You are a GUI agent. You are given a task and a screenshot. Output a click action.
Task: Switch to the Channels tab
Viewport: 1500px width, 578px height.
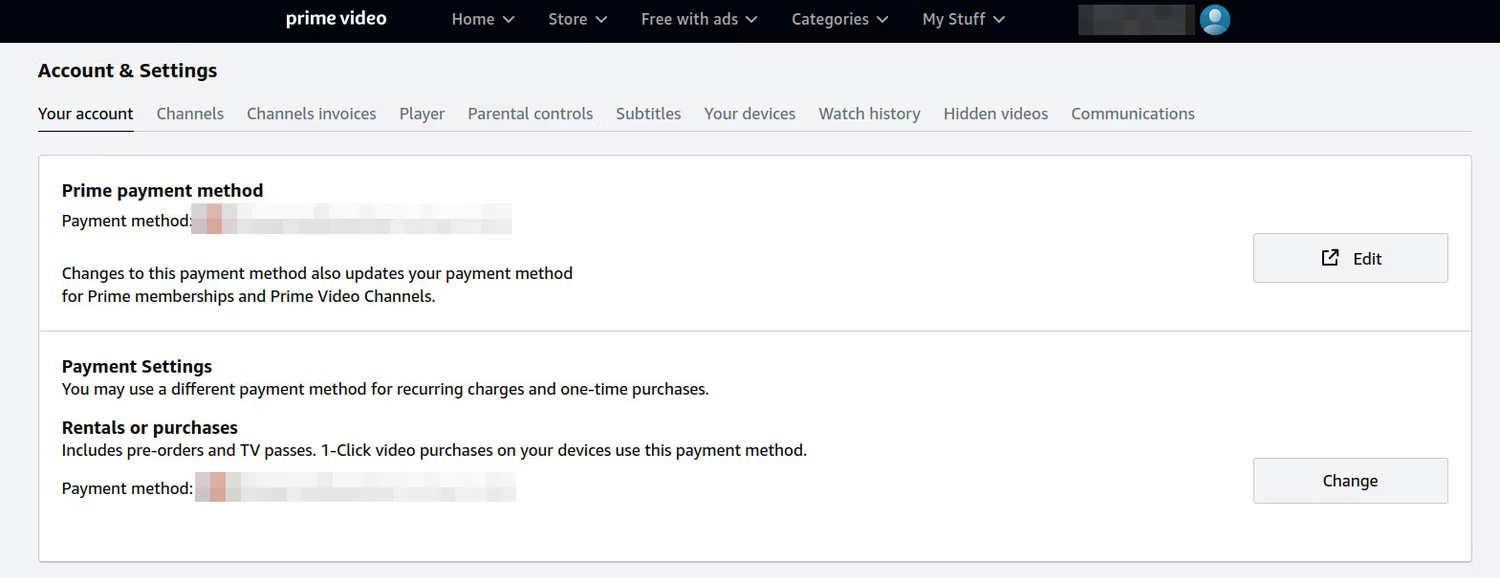190,114
